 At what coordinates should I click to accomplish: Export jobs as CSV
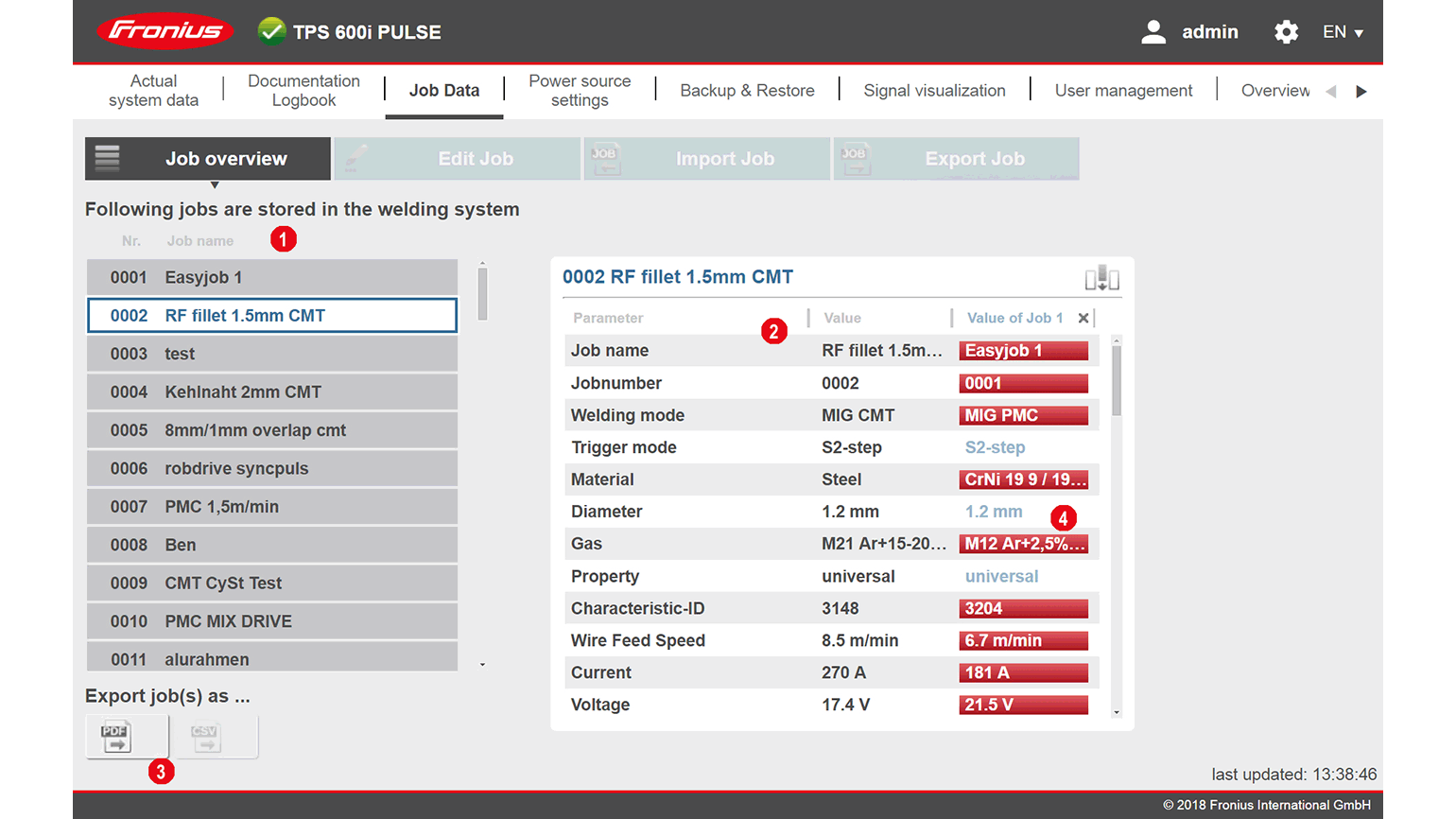click(205, 736)
